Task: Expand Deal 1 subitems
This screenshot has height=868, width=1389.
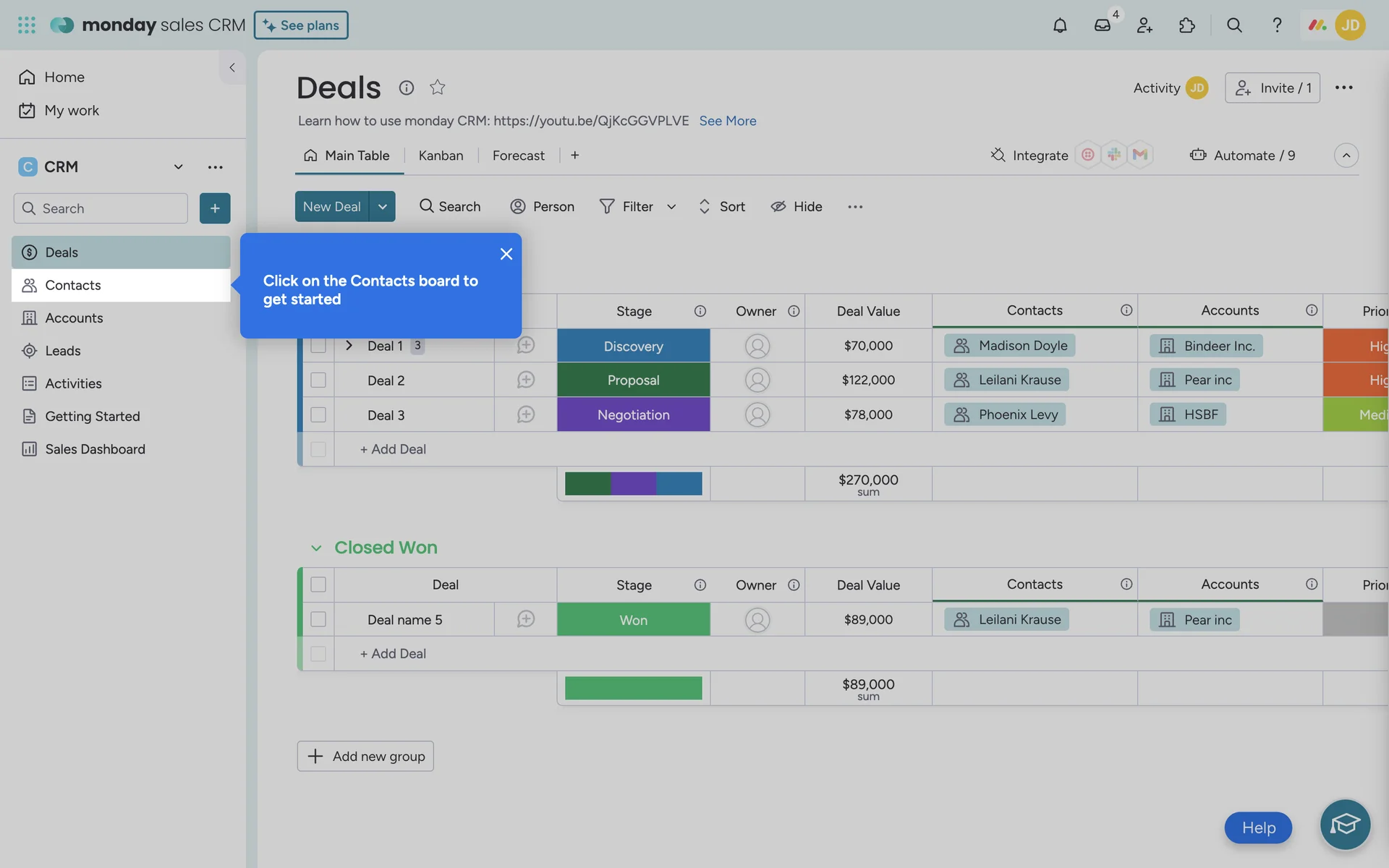Action: pos(349,346)
